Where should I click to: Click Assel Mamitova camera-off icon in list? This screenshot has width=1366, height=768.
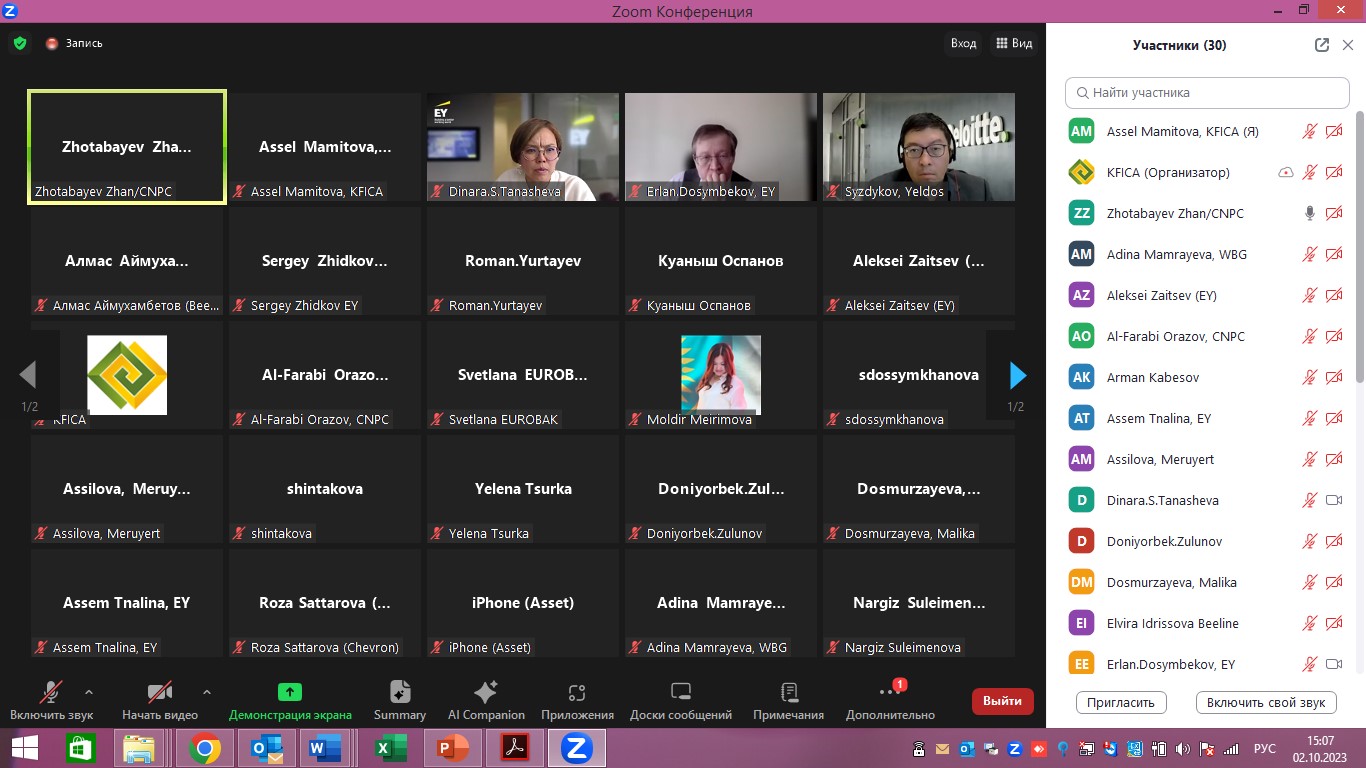click(x=1334, y=131)
